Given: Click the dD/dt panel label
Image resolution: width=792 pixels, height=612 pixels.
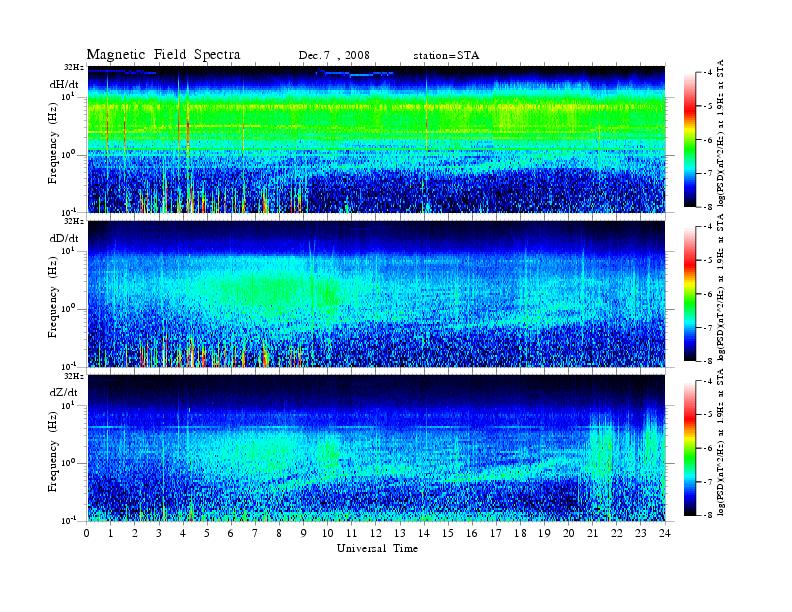Looking at the screenshot, I should pos(64,238).
